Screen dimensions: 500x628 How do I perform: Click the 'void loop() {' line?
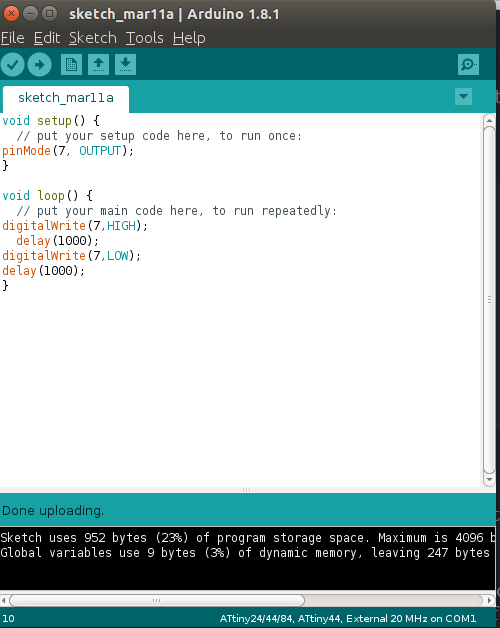click(48, 196)
